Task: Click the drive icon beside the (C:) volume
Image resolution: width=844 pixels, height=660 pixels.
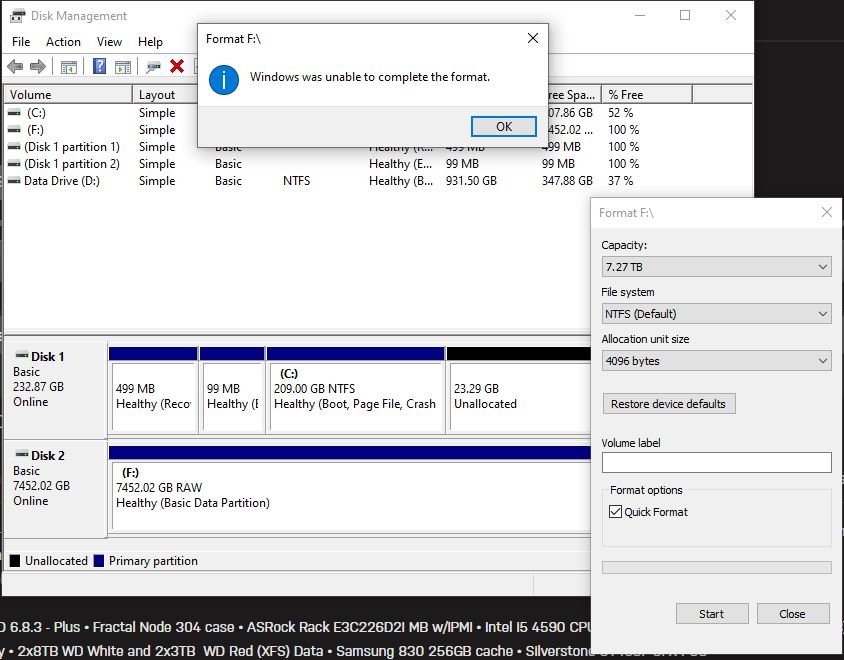Action: (x=15, y=113)
